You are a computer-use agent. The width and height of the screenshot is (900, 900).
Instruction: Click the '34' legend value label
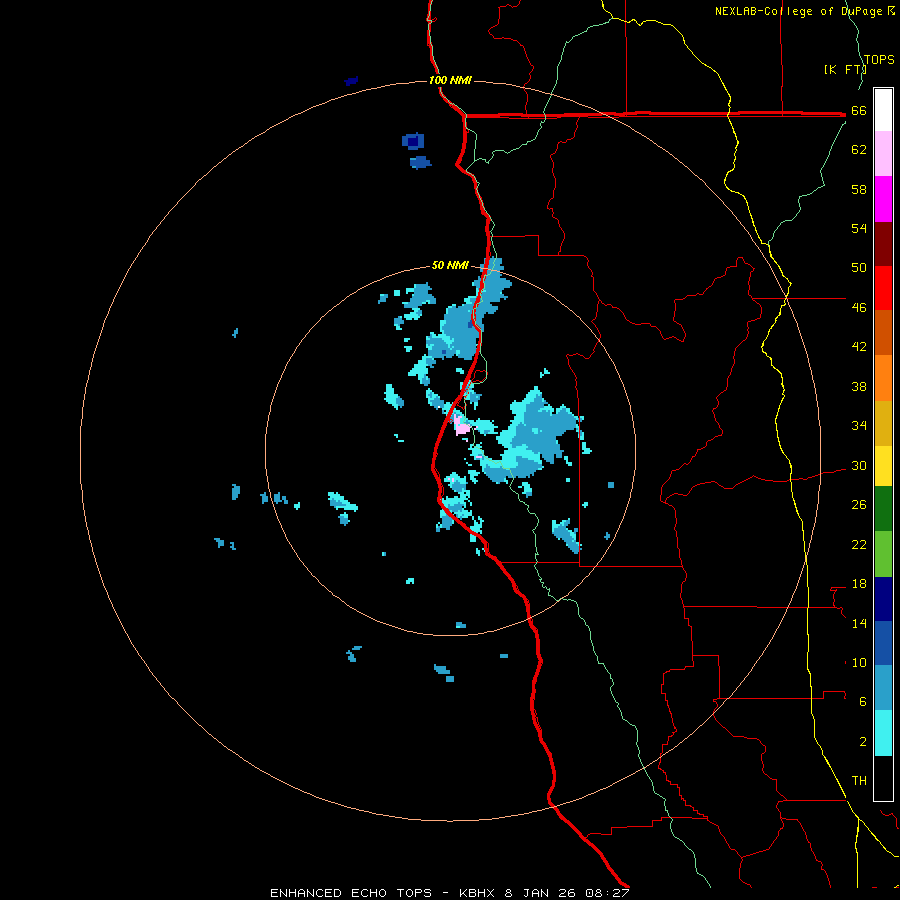[859, 426]
